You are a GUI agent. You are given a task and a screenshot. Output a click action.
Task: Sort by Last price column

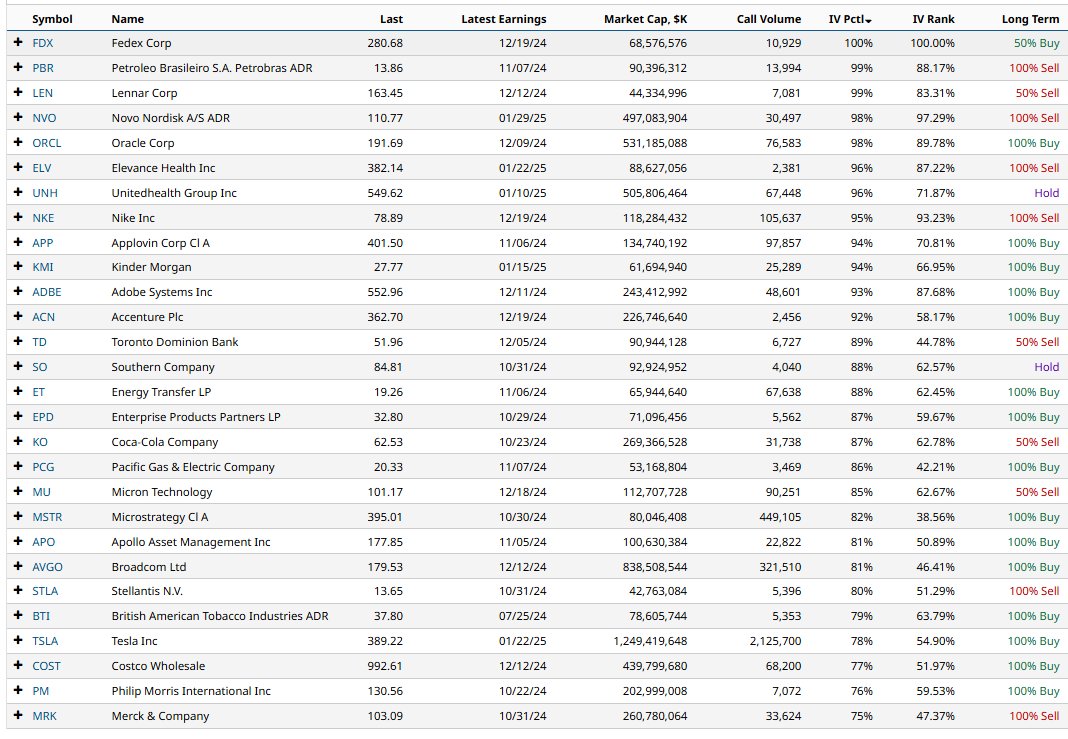[x=391, y=19]
